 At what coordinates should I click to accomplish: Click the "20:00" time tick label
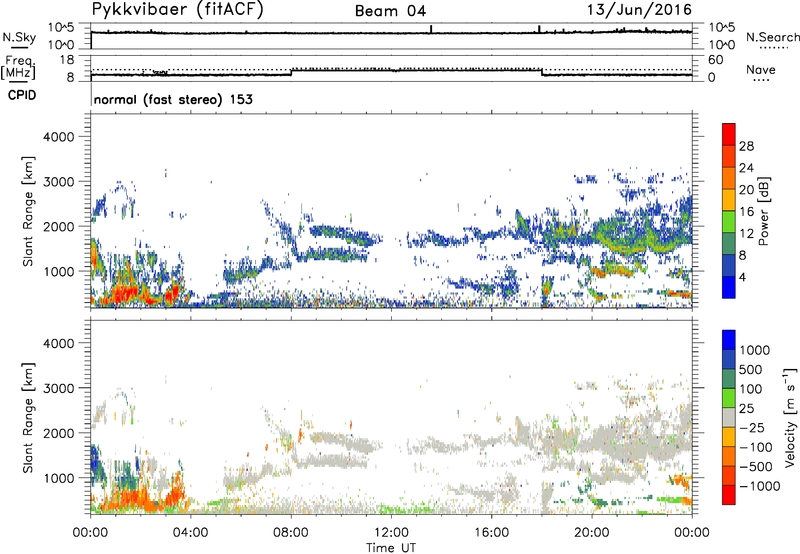pos(591,533)
